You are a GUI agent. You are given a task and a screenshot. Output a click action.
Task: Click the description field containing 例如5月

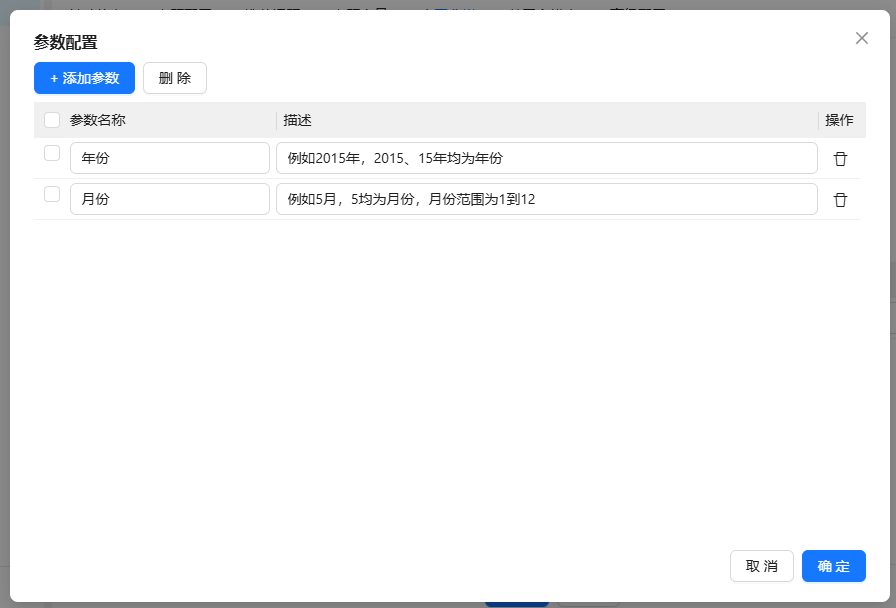pos(546,199)
